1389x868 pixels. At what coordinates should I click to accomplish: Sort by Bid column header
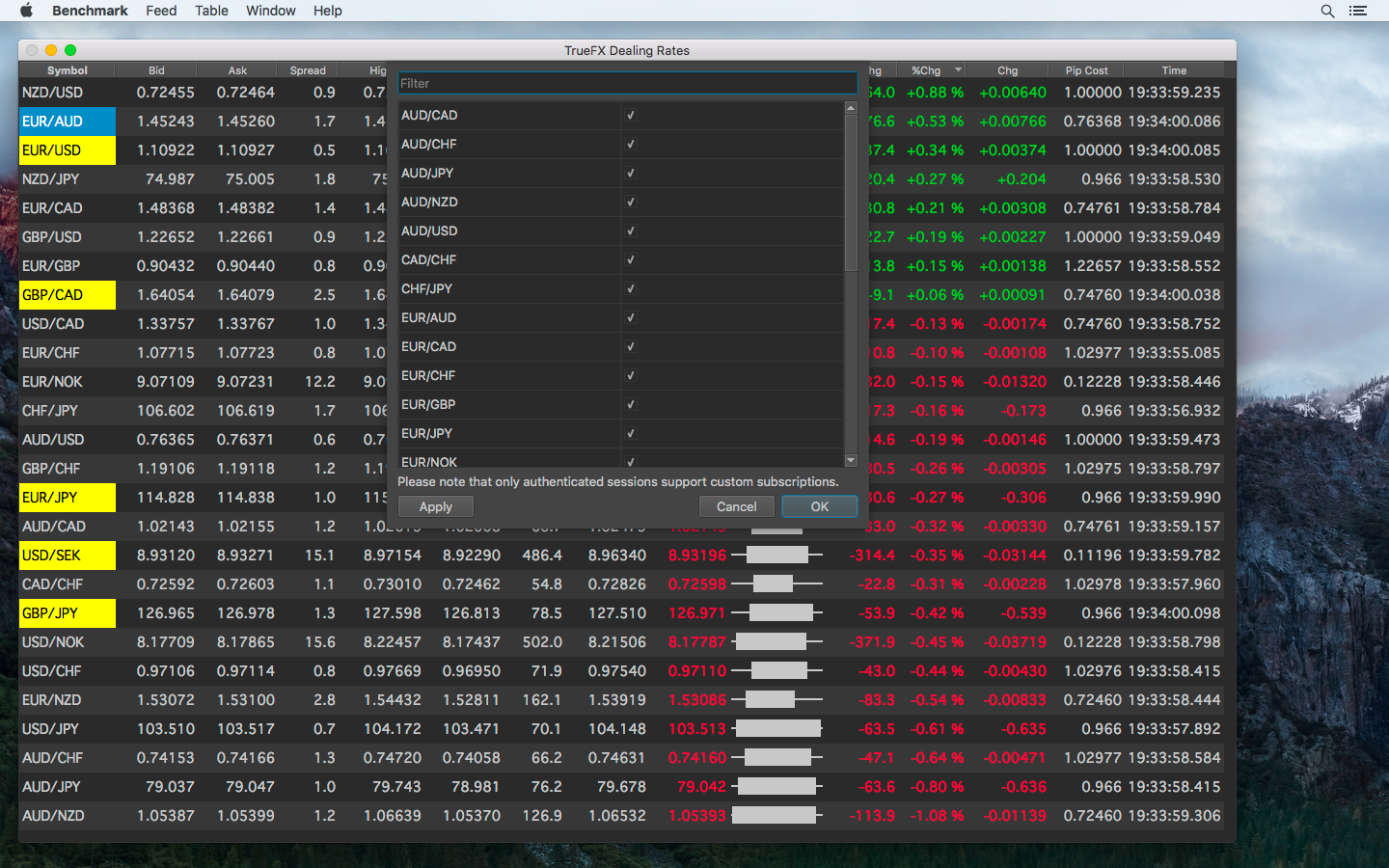(x=156, y=70)
